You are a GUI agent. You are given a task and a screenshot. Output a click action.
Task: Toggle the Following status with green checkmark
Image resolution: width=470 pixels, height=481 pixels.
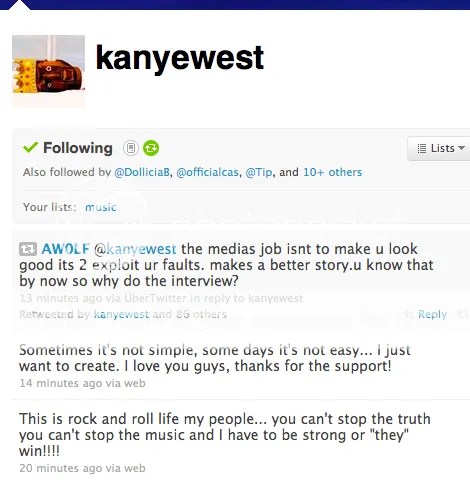[68, 148]
